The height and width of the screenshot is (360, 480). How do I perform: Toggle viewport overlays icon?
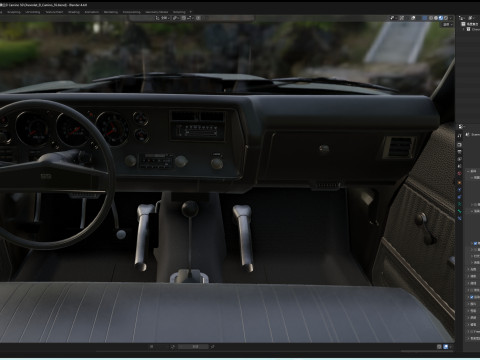(413, 18)
